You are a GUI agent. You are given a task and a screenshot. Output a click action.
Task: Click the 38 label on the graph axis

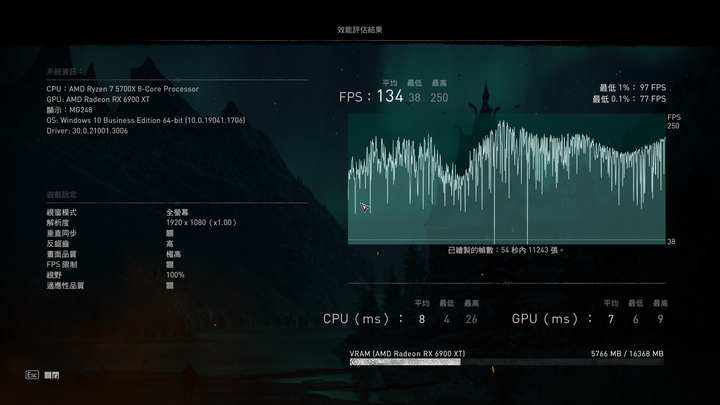tap(671, 242)
